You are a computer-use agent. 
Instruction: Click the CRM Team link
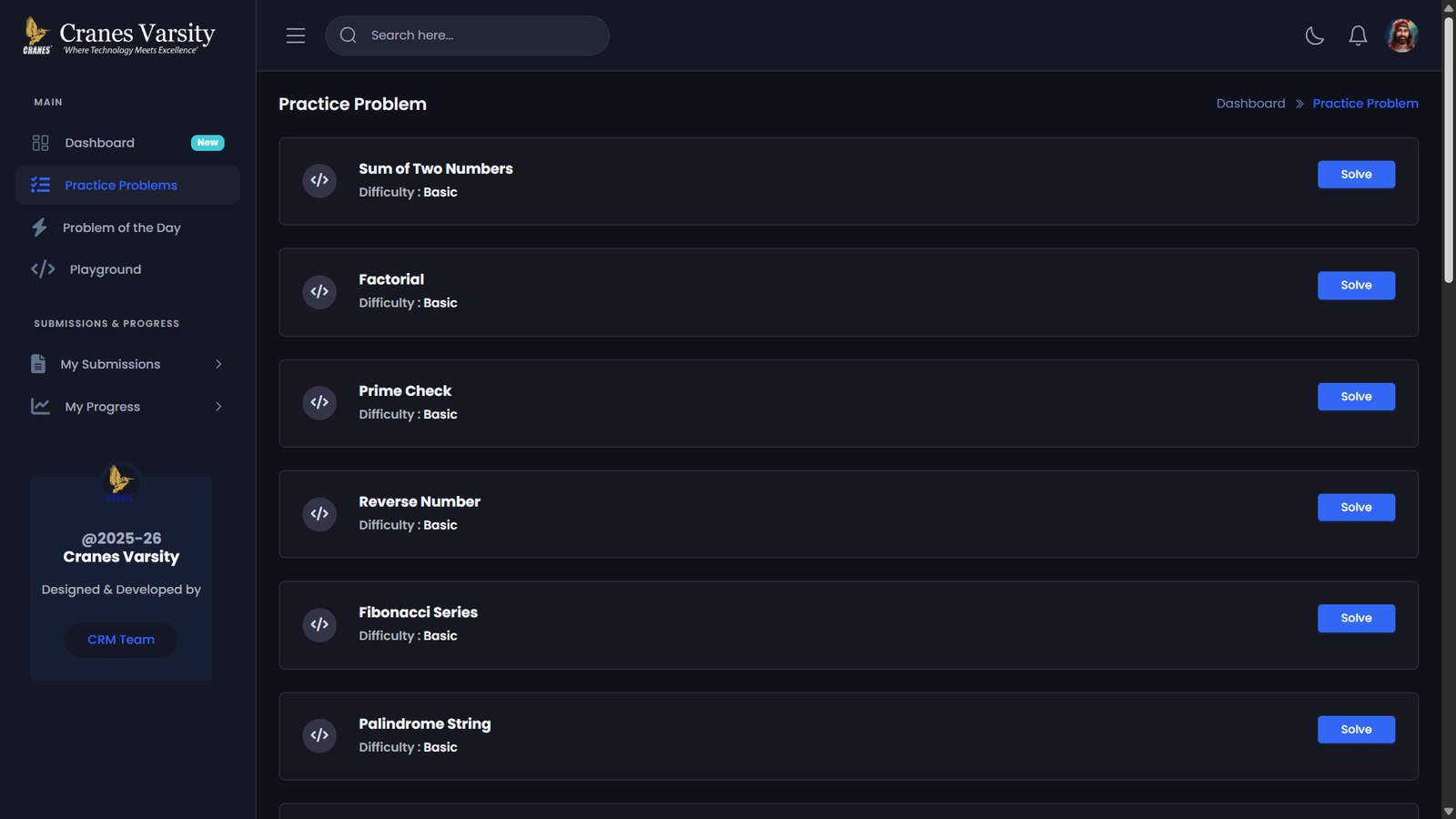pyautogui.click(x=121, y=640)
